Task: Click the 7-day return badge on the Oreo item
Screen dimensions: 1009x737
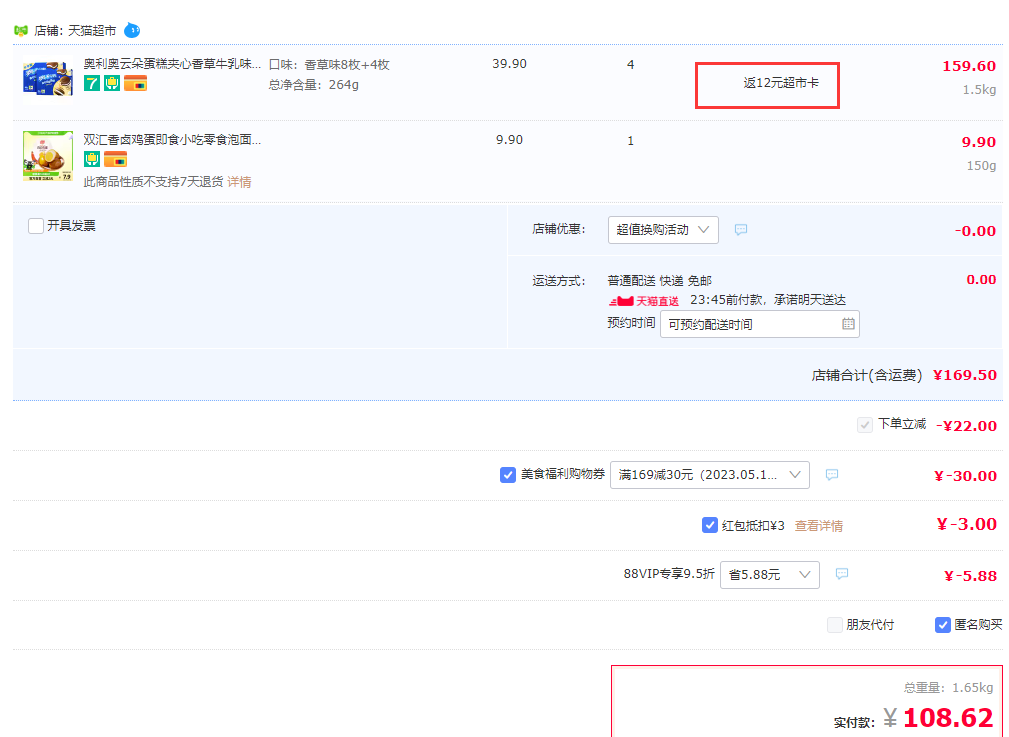Action: coord(92,83)
